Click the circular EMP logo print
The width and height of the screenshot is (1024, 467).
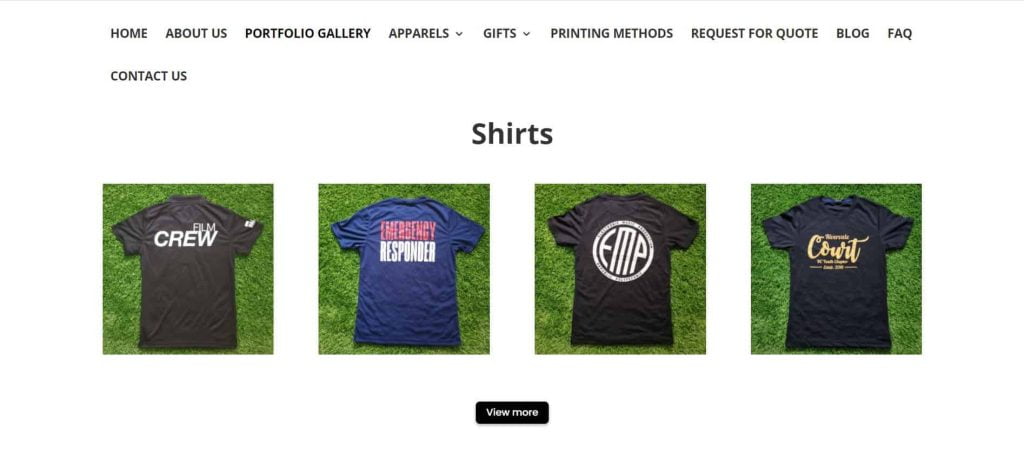623,251
